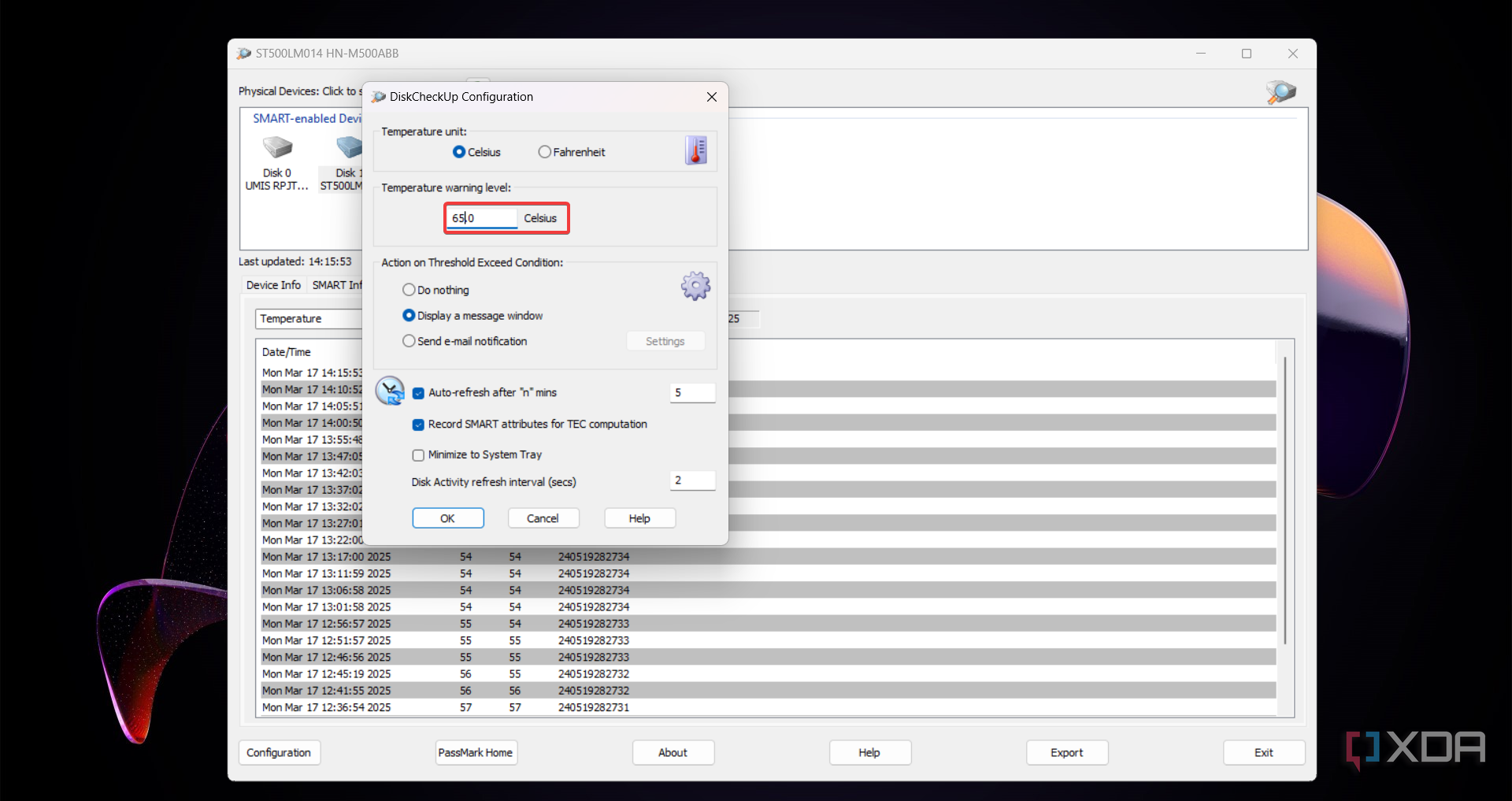Viewport: 1512px width, 801px height.
Task: Open Help from the Configuration dialog
Action: click(x=639, y=518)
